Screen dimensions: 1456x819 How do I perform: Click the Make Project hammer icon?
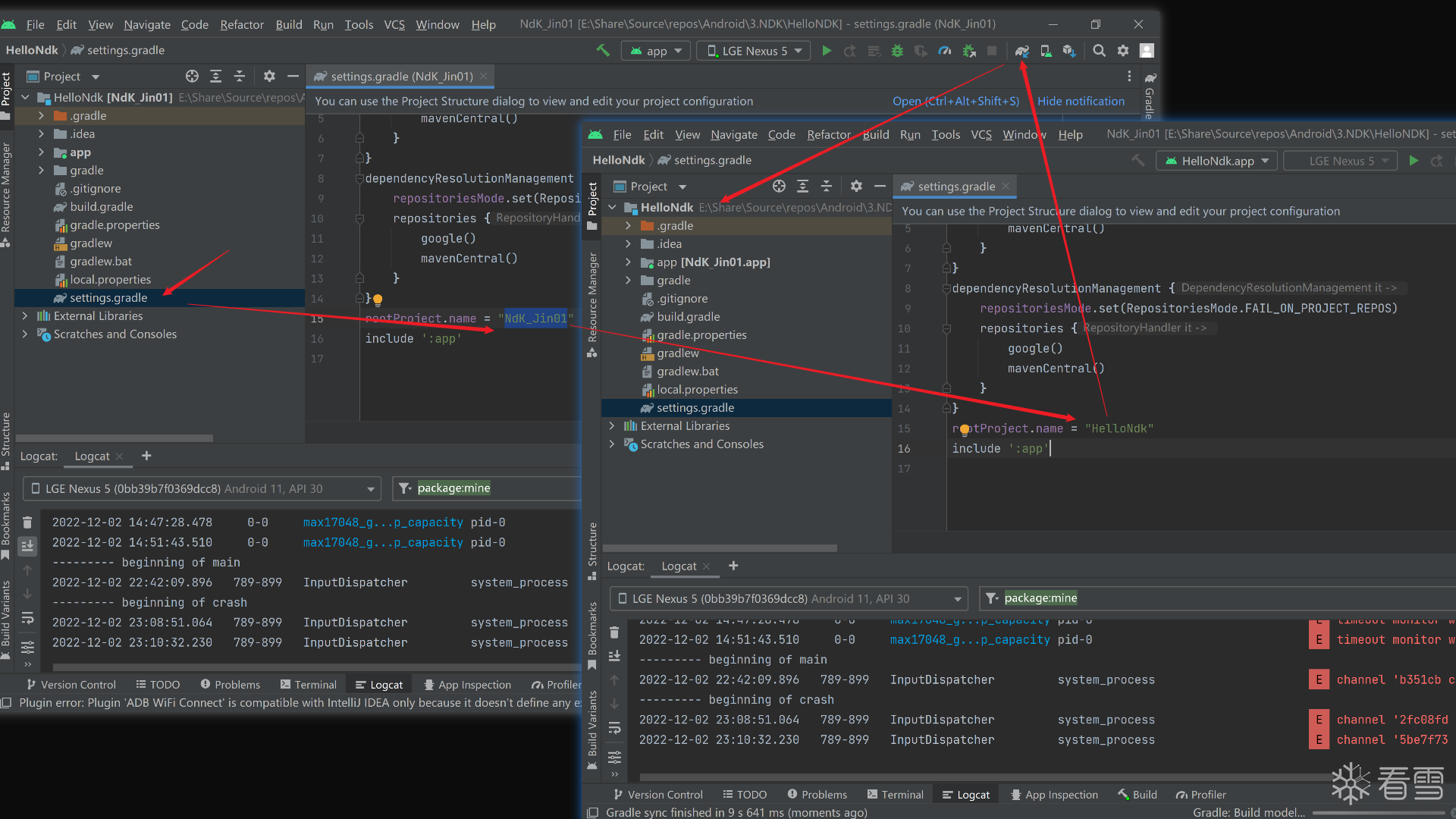[x=603, y=51]
